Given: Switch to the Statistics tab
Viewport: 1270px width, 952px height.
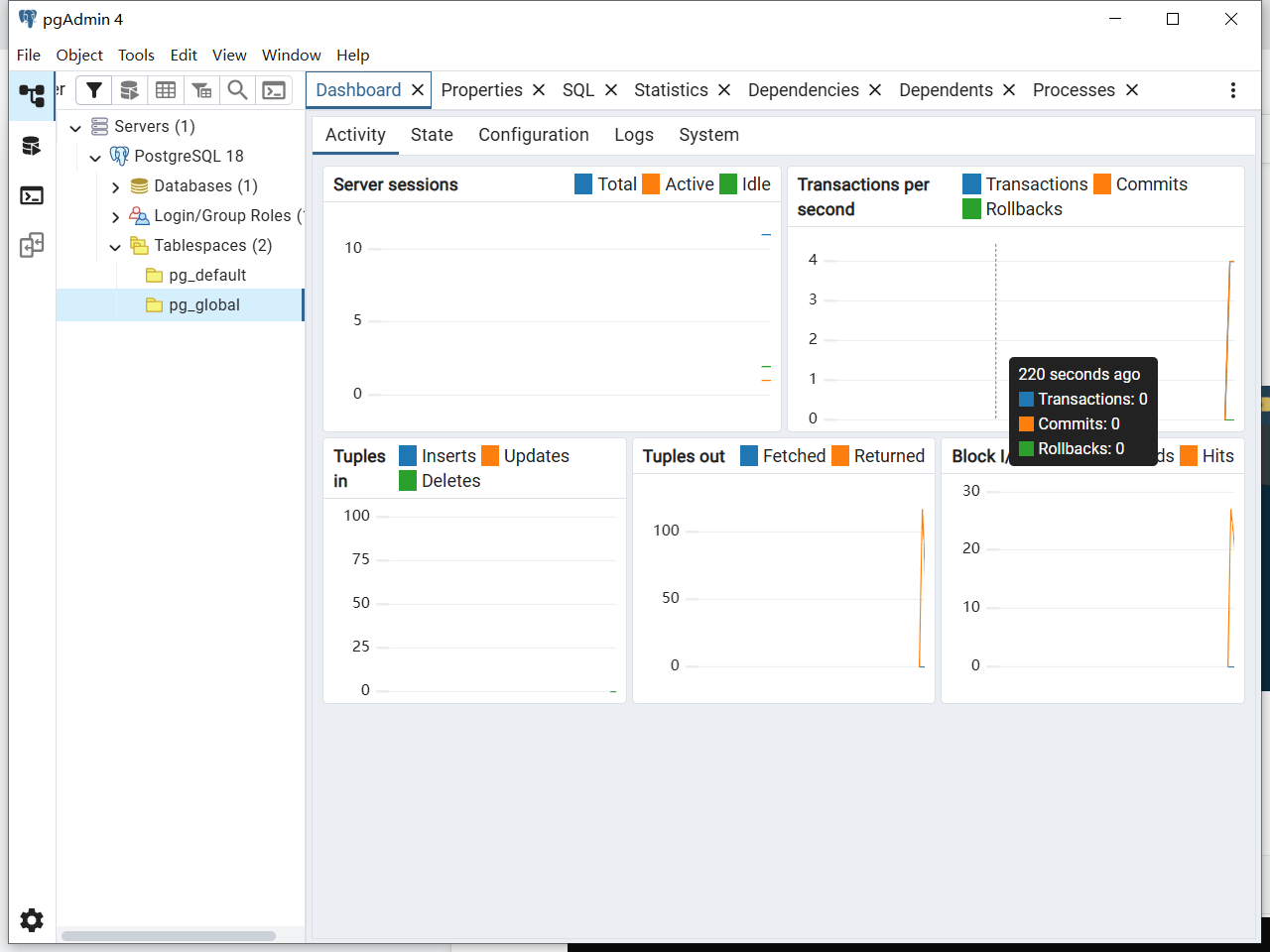Looking at the screenshot, I should [671, 90].
